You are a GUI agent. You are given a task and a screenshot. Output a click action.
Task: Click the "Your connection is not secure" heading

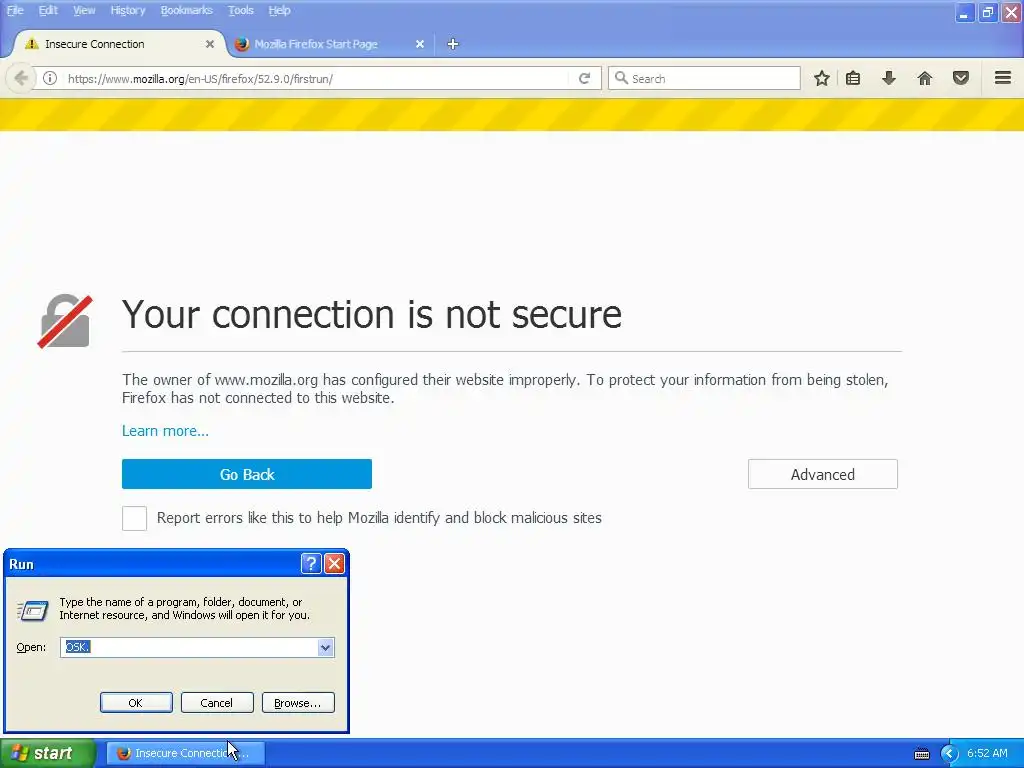coord(372,315)
